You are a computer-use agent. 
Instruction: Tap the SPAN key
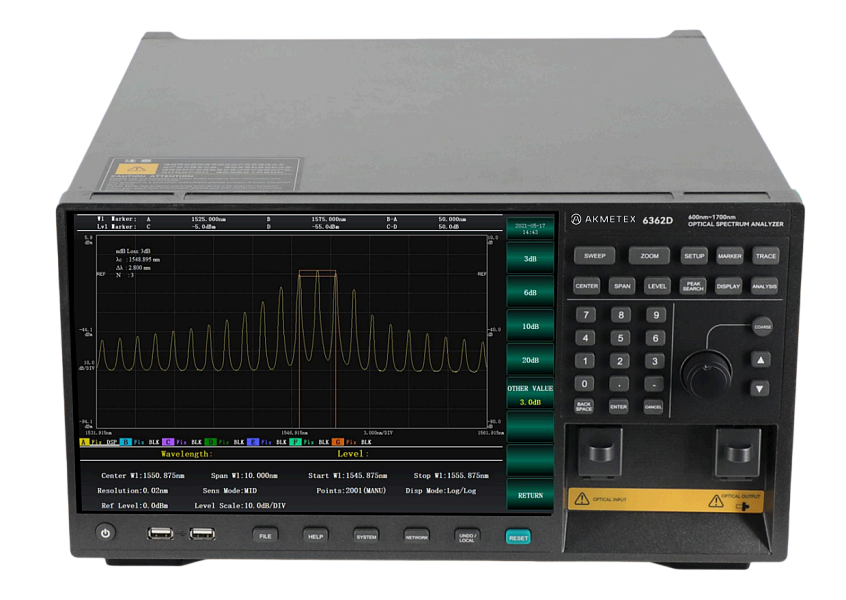622,286
